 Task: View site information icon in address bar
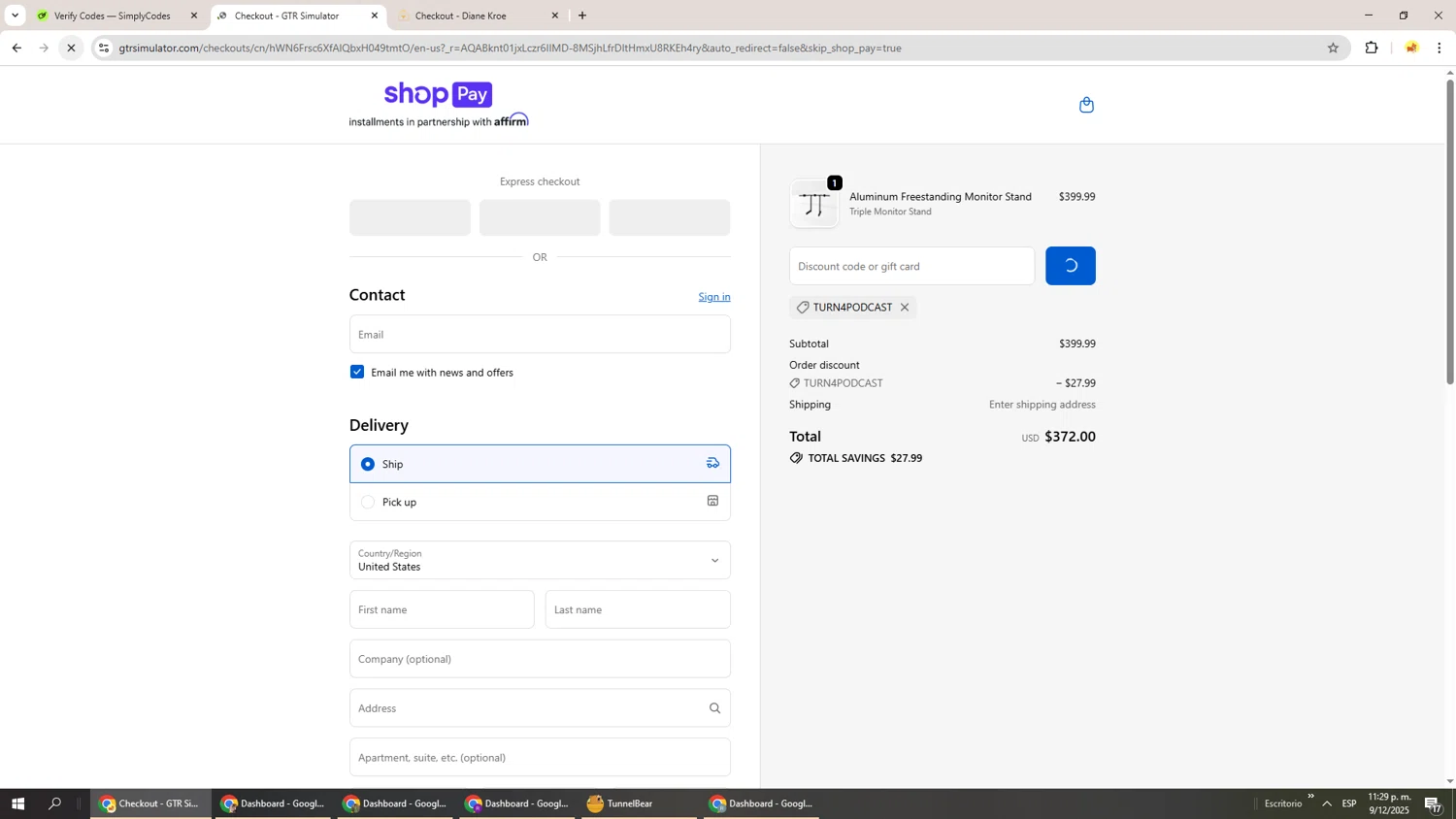pyautogui.click(x=104, y=48)
